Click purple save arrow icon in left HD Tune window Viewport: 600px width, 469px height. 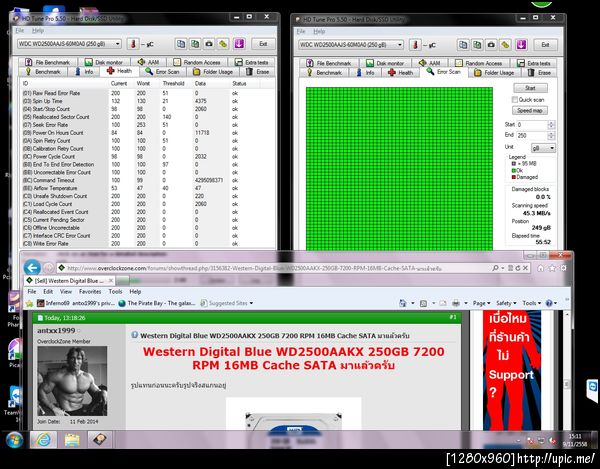[239, 44]
